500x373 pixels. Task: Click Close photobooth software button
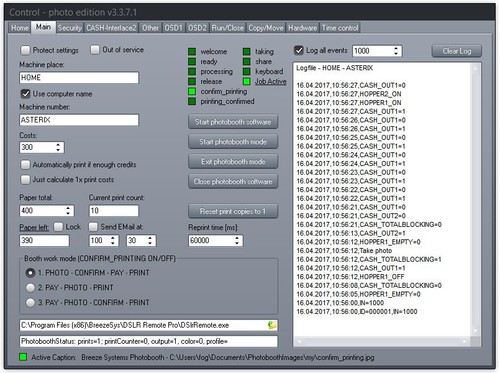[x=233, y=182]
